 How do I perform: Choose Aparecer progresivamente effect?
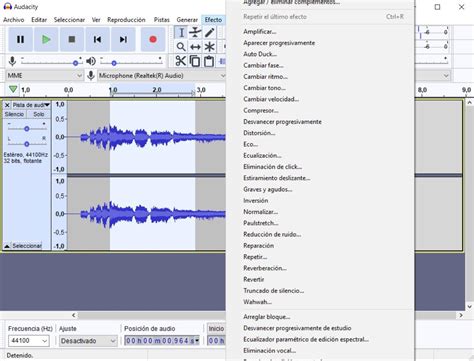click(279, 43)
